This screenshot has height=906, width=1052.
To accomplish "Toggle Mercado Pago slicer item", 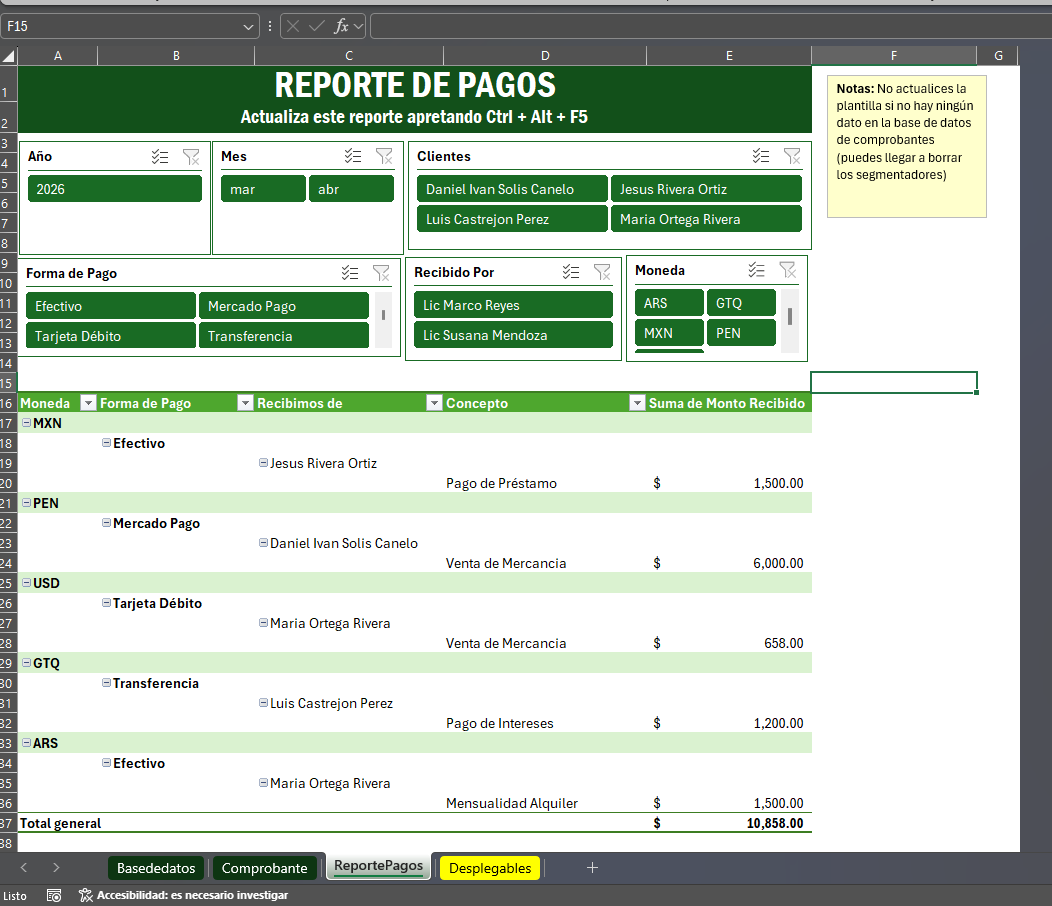I will click(x=284, y=305).
